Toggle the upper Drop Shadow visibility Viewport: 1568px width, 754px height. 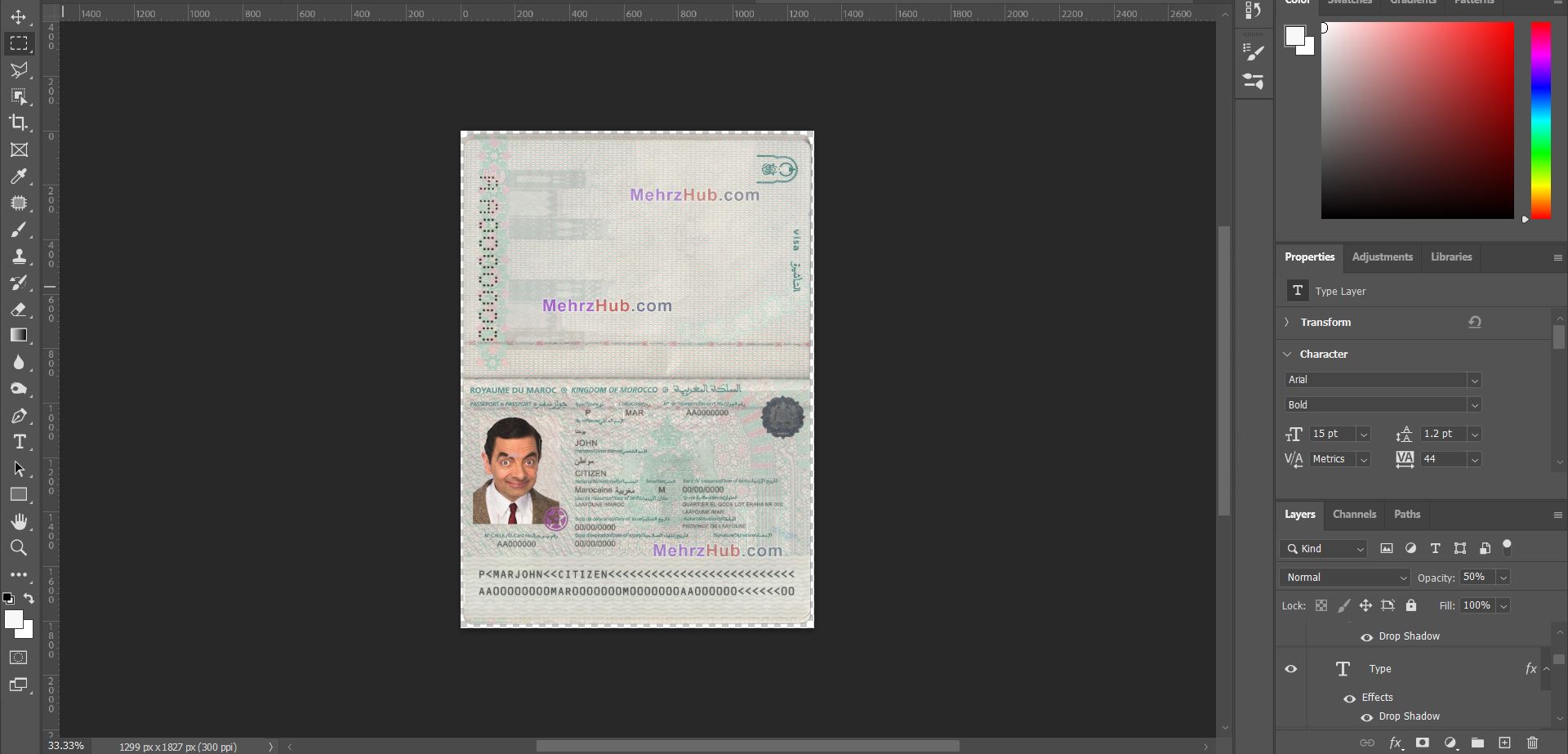coord(1366,636)
